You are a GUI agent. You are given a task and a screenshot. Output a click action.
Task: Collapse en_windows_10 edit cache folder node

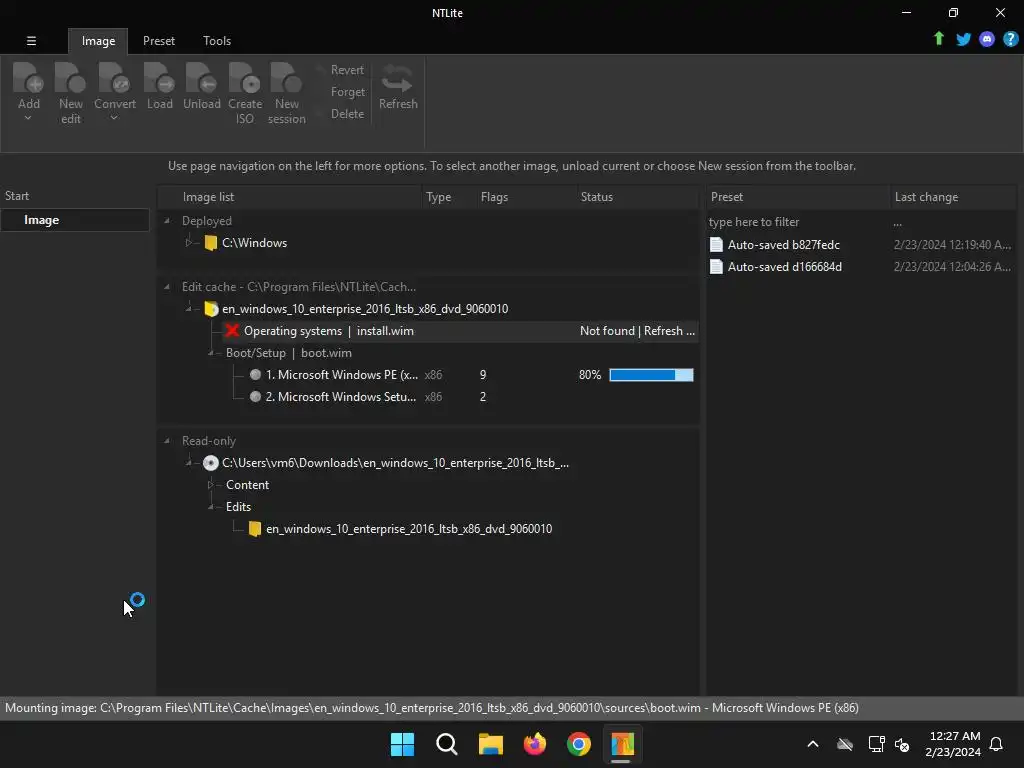[x=189, y=308]
